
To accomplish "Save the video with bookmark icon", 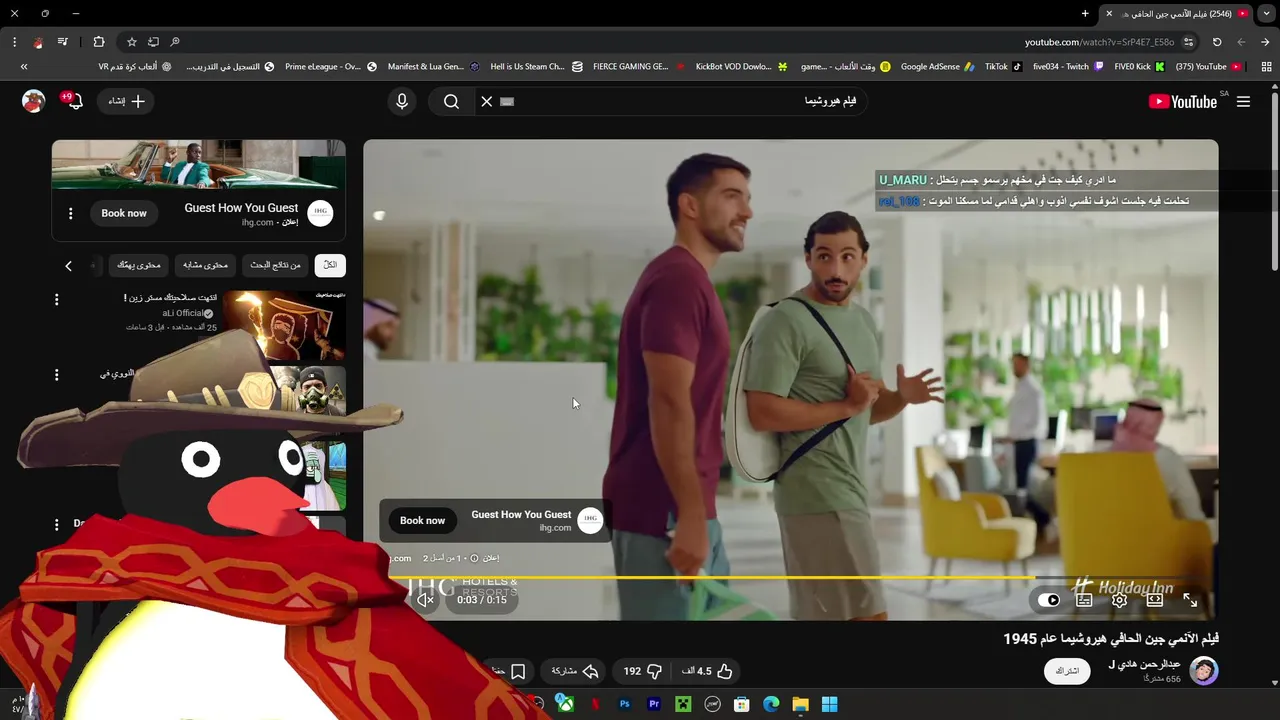I will point(518,671).
